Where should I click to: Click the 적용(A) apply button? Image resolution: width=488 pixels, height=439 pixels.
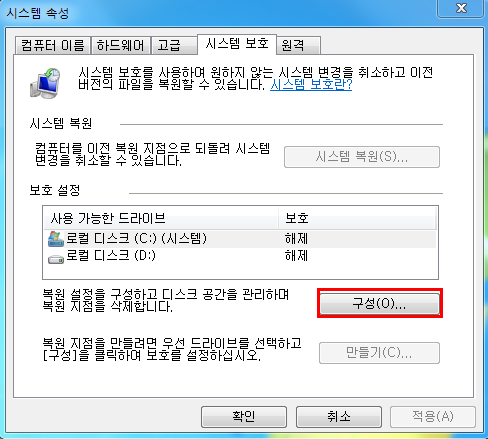tap(433, 417)
